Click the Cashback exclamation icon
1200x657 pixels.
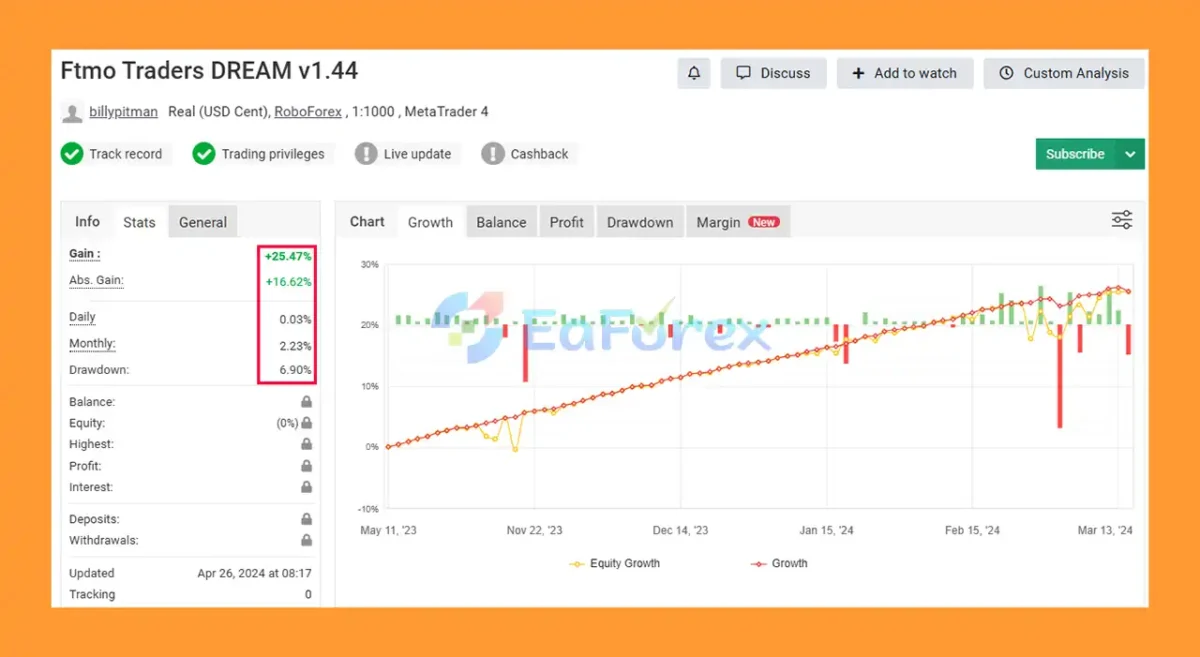[493, 154]
